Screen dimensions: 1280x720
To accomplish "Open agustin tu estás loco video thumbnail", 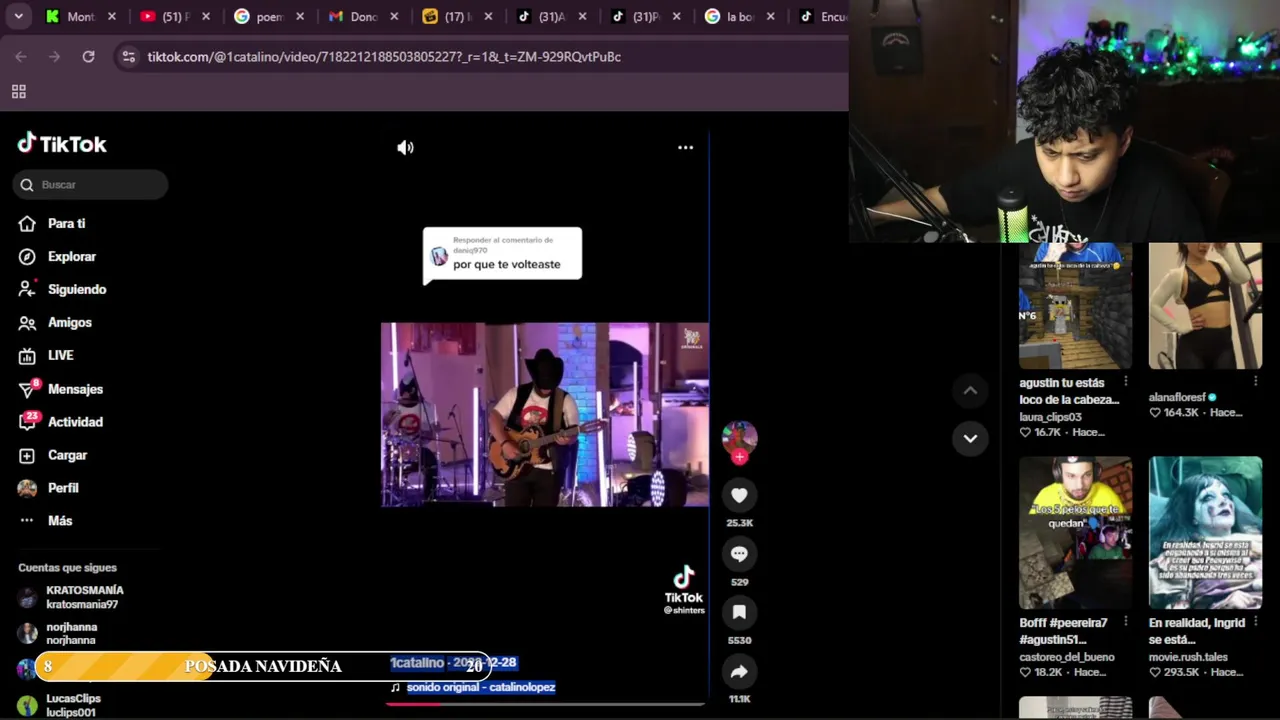I will (x=1075, y=306).
